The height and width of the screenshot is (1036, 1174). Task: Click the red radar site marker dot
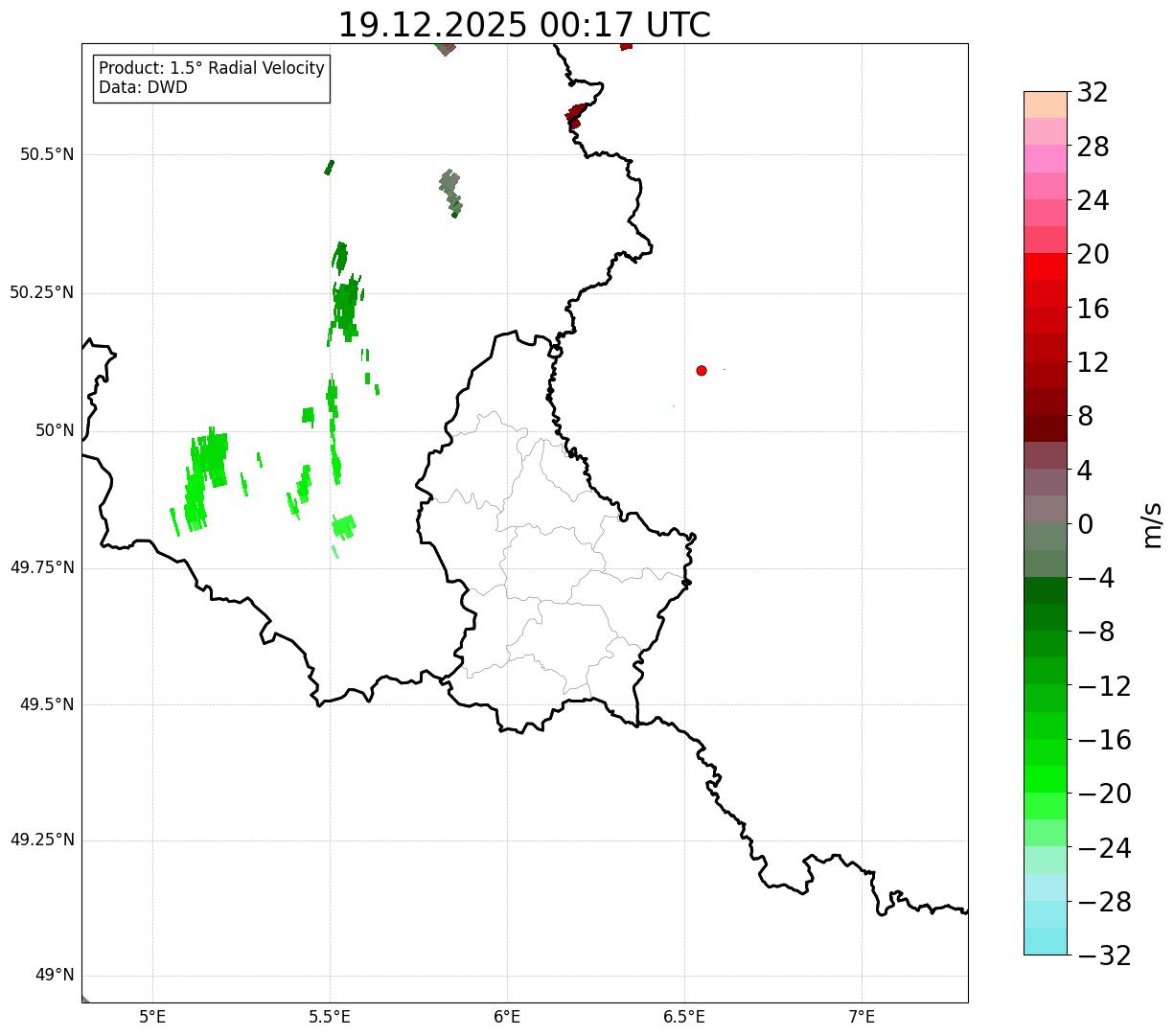click(x=702, y=370)
